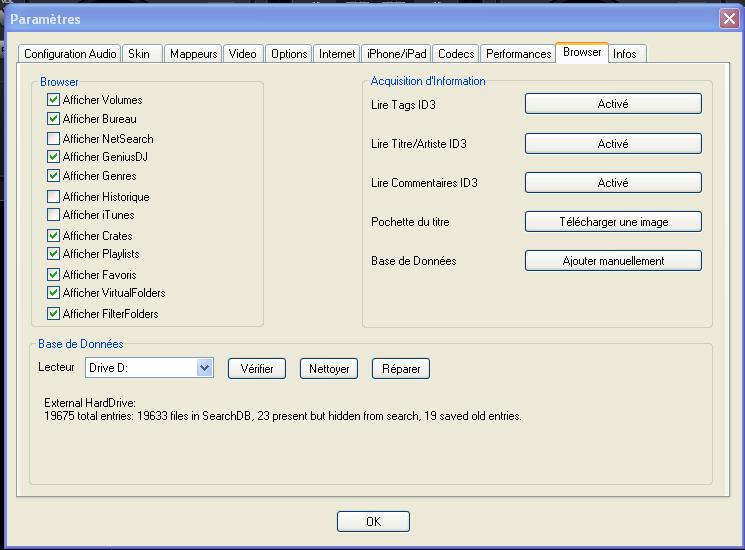The width and height of the screenshot is (745, 550).
Task: Show the Infos tab
Action: 625,54
